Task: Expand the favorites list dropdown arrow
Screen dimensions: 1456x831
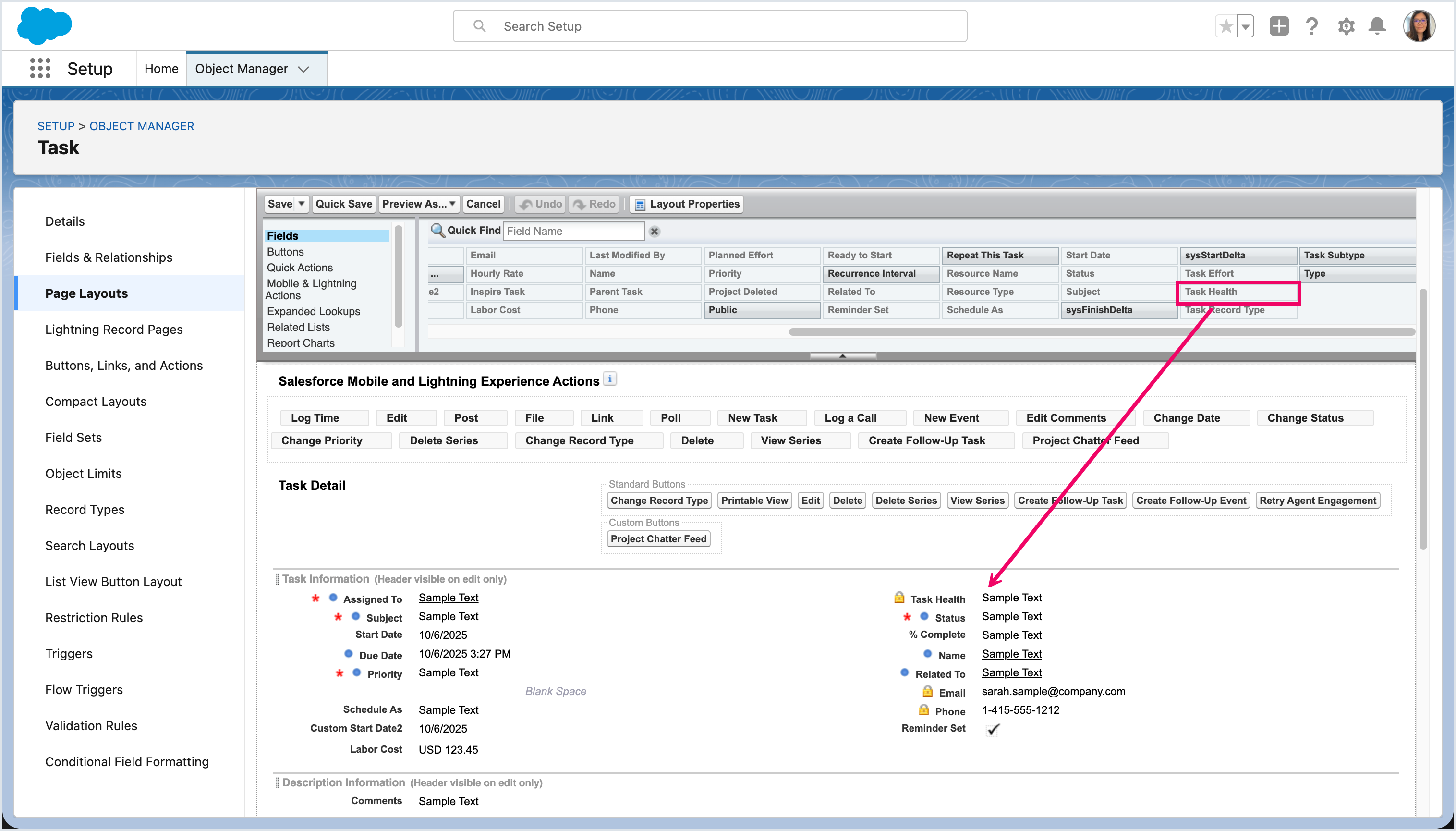Action: (x=1246, y=26)
